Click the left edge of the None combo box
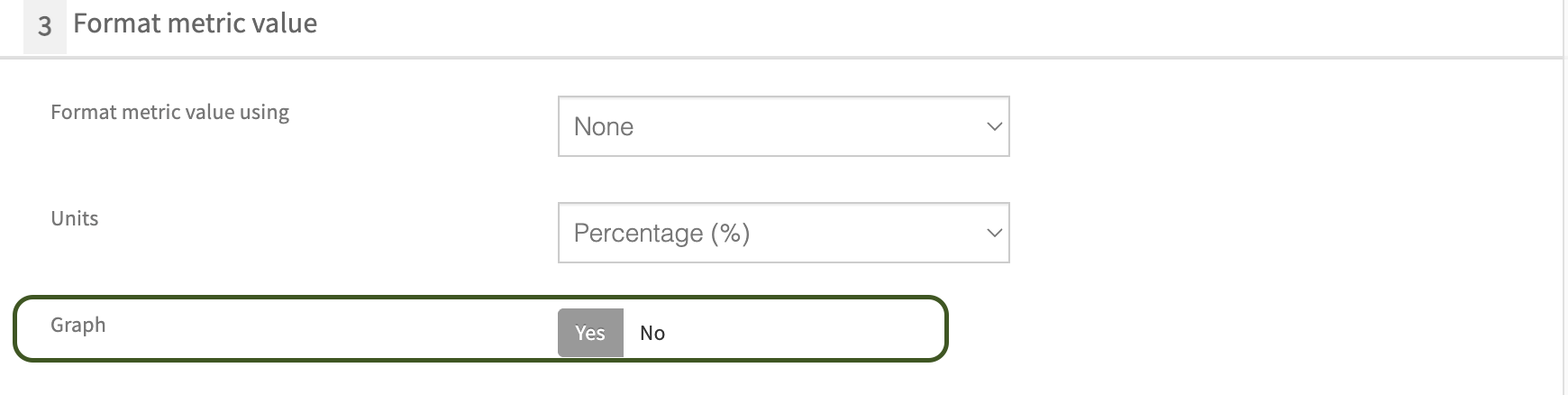Image resolution: width=1568 pixels, height=395 pixels. (x=561, y=126)
